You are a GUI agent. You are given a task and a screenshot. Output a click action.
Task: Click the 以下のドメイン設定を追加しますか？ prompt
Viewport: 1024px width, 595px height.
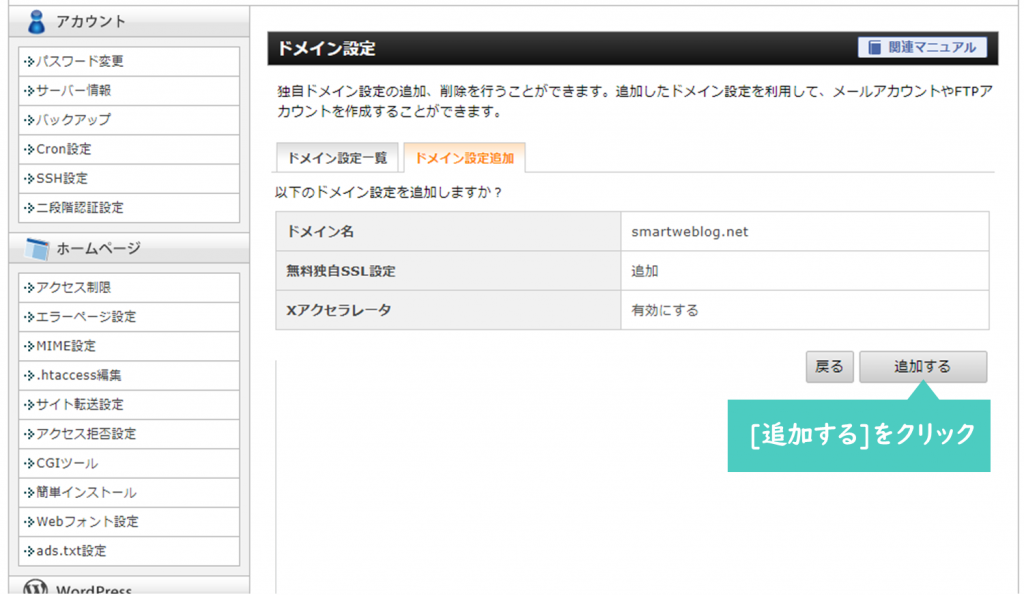[389, 193]
